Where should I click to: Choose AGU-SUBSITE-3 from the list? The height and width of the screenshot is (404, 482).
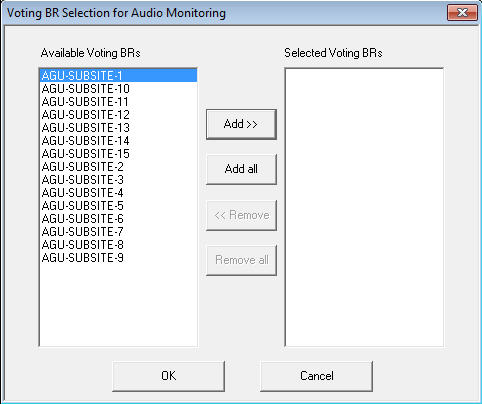(x=118, y=180)
